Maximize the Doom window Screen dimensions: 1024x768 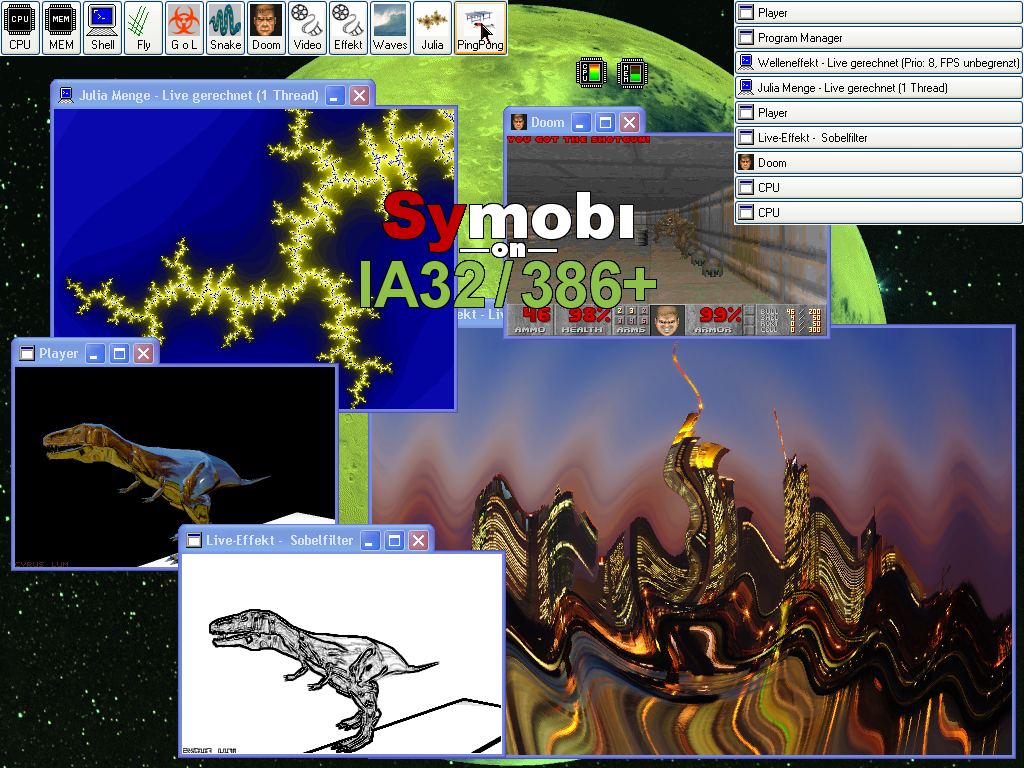click(x=605, y=123)
